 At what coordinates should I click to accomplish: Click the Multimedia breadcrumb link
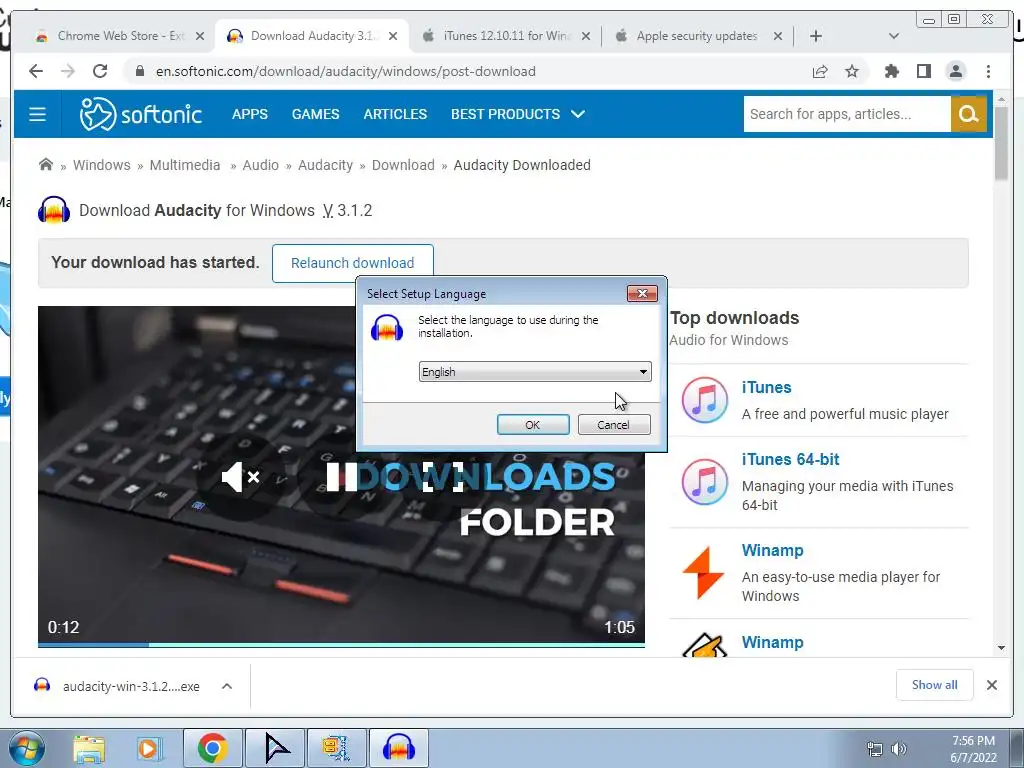(185, 165)
